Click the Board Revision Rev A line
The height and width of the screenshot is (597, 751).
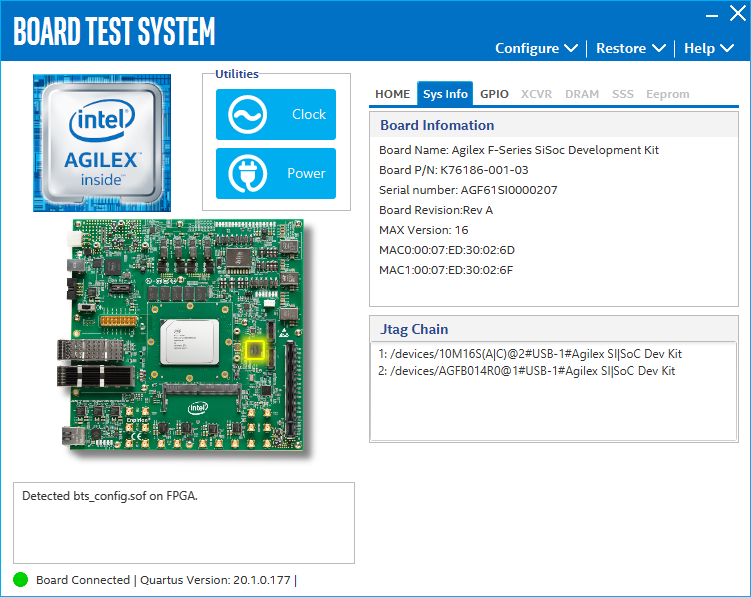point(436,210)
